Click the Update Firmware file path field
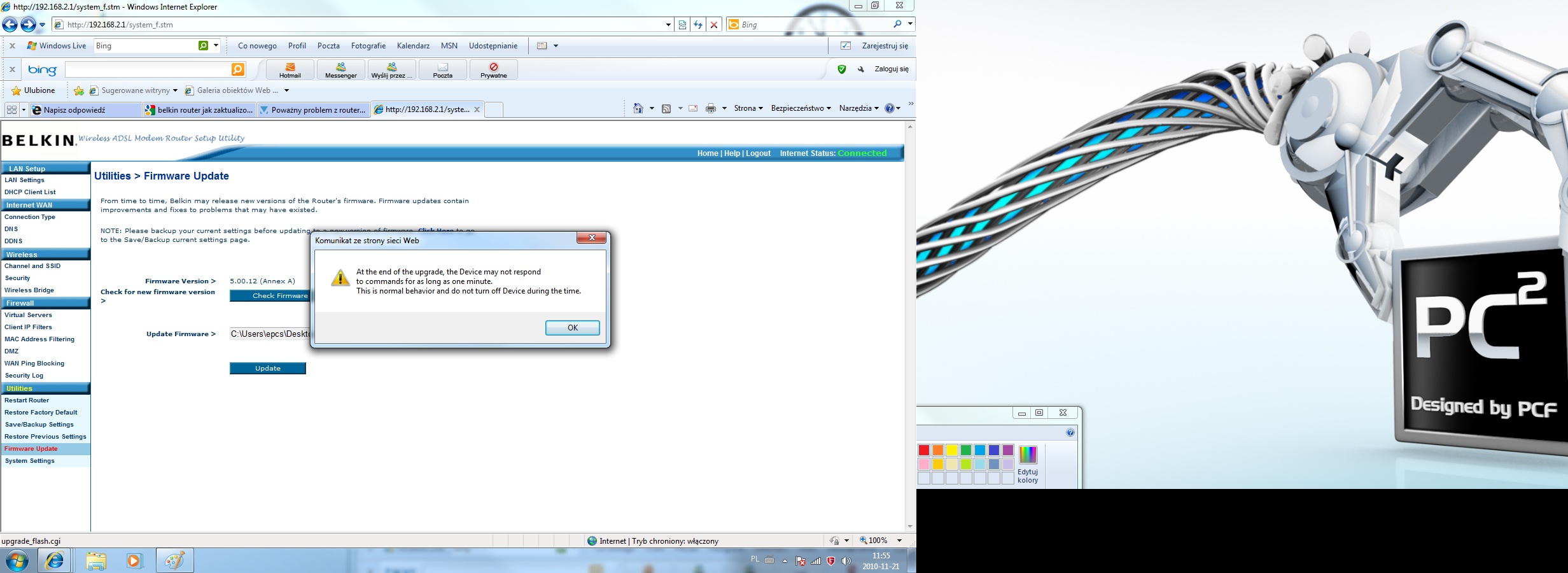The image size is (1568, 573). point(270,334)
